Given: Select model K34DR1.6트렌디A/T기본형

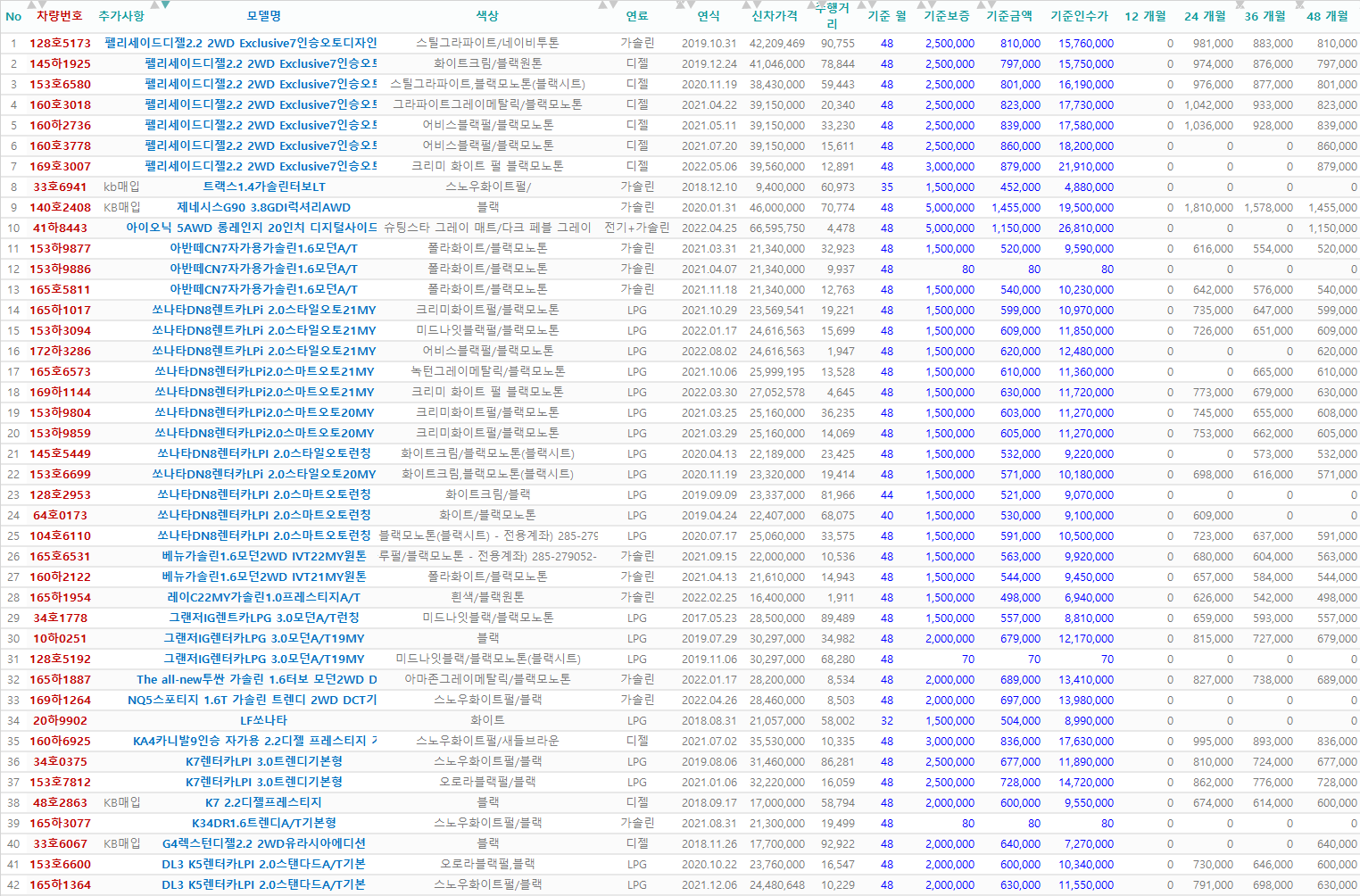Looking at the screenshot, I should 264,823.
